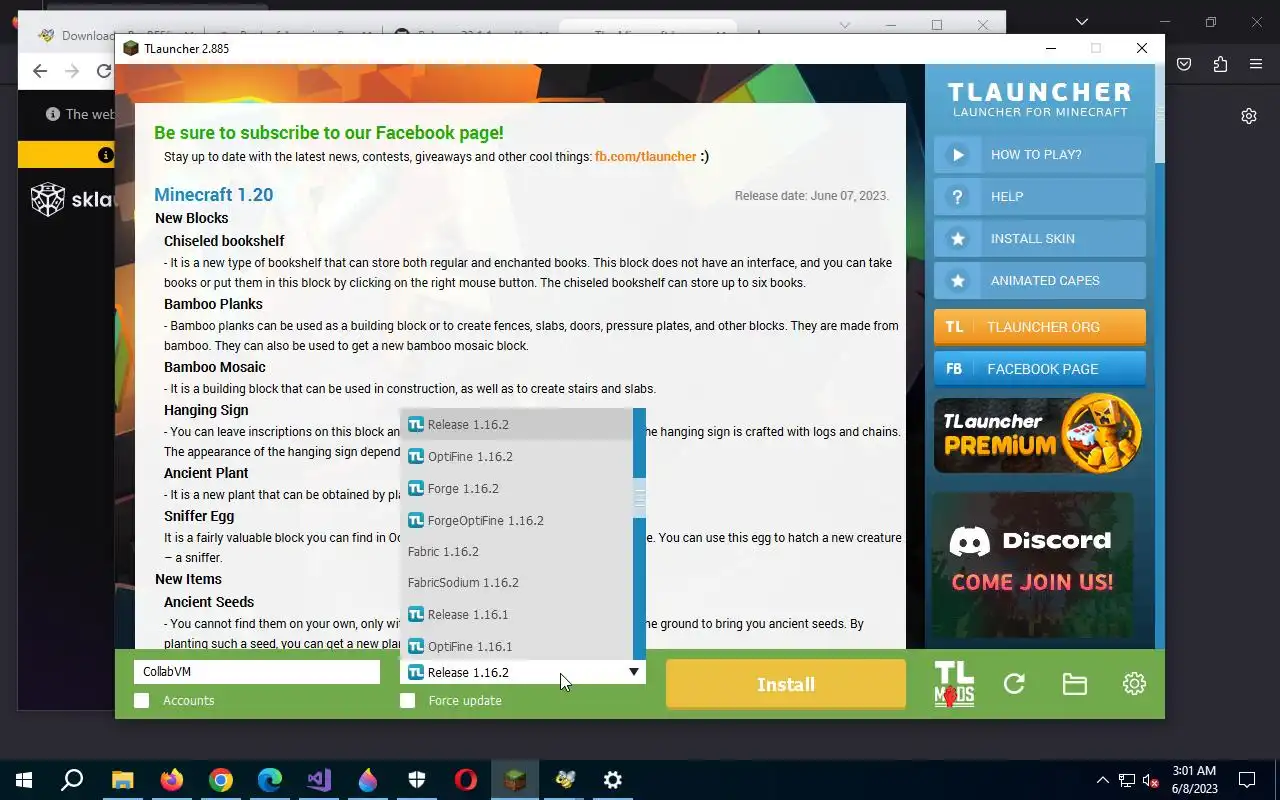
Task: Click the FB icon on Facebook Page button
Action: click(x=954, y=369)
